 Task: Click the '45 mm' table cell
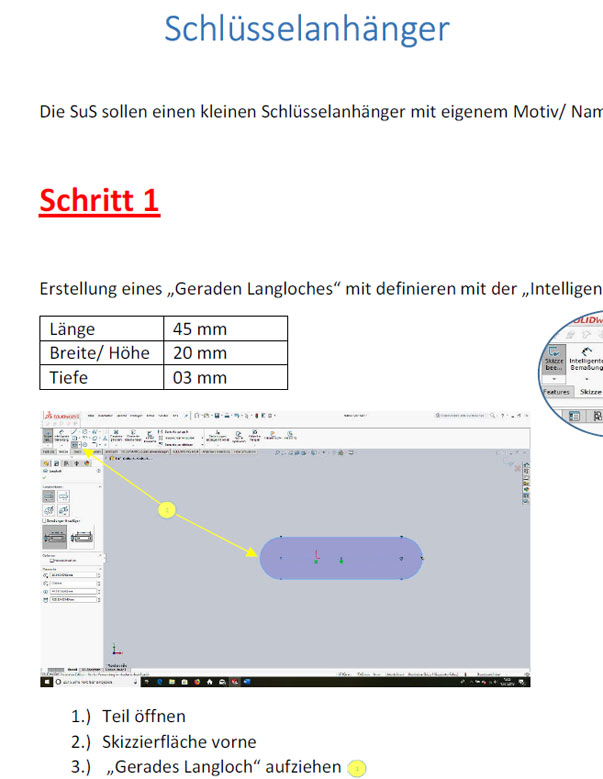click(x=226, y=328)
